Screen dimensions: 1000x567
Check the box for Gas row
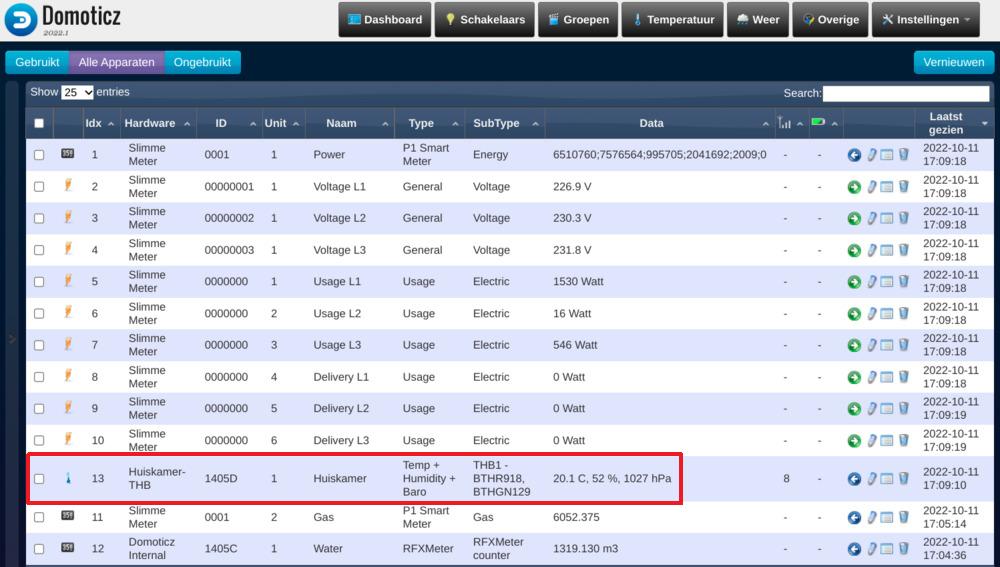[39, 517]
